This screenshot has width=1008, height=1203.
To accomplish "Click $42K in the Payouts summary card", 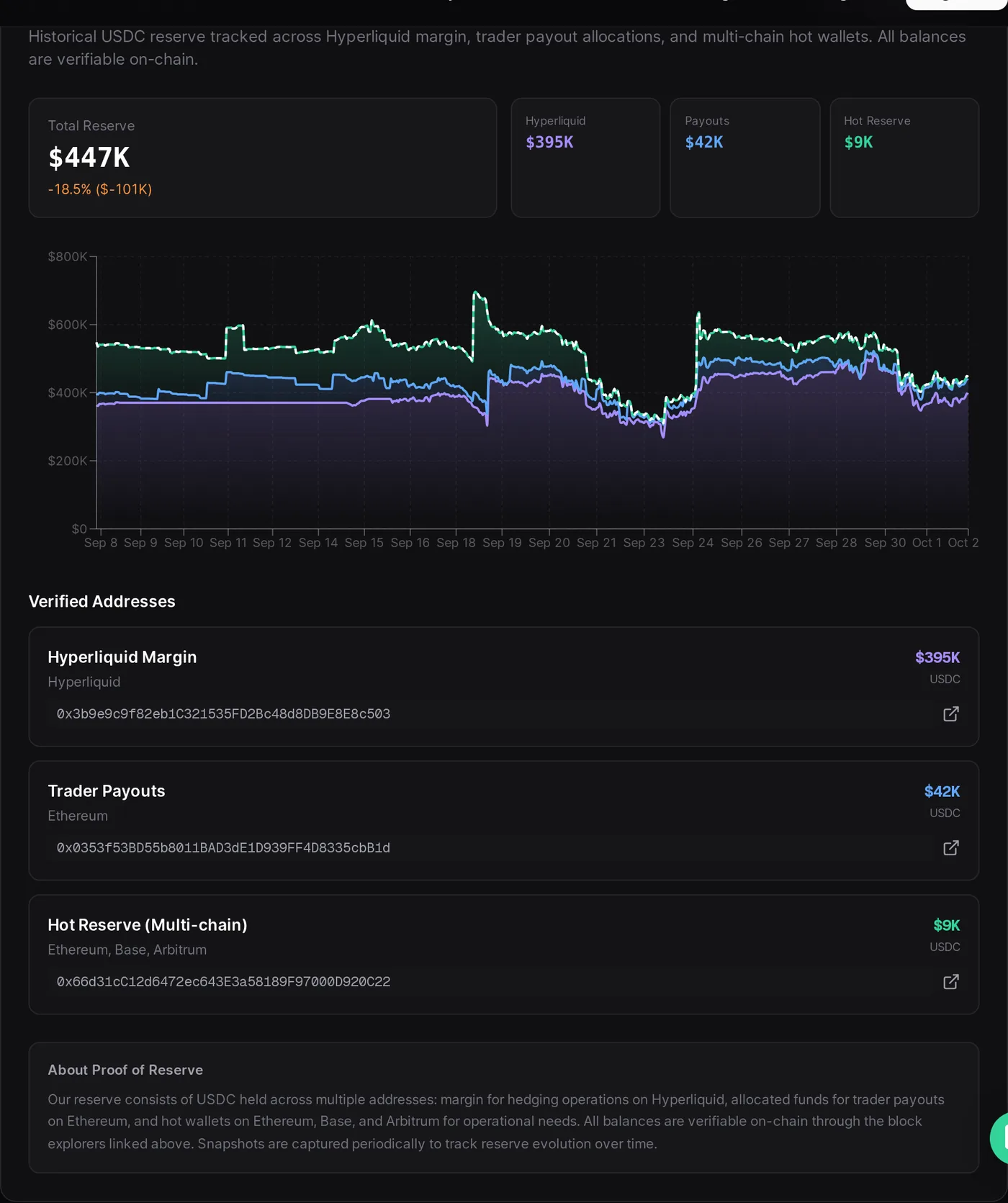I will pyautogui.click(x=704, y=142).
